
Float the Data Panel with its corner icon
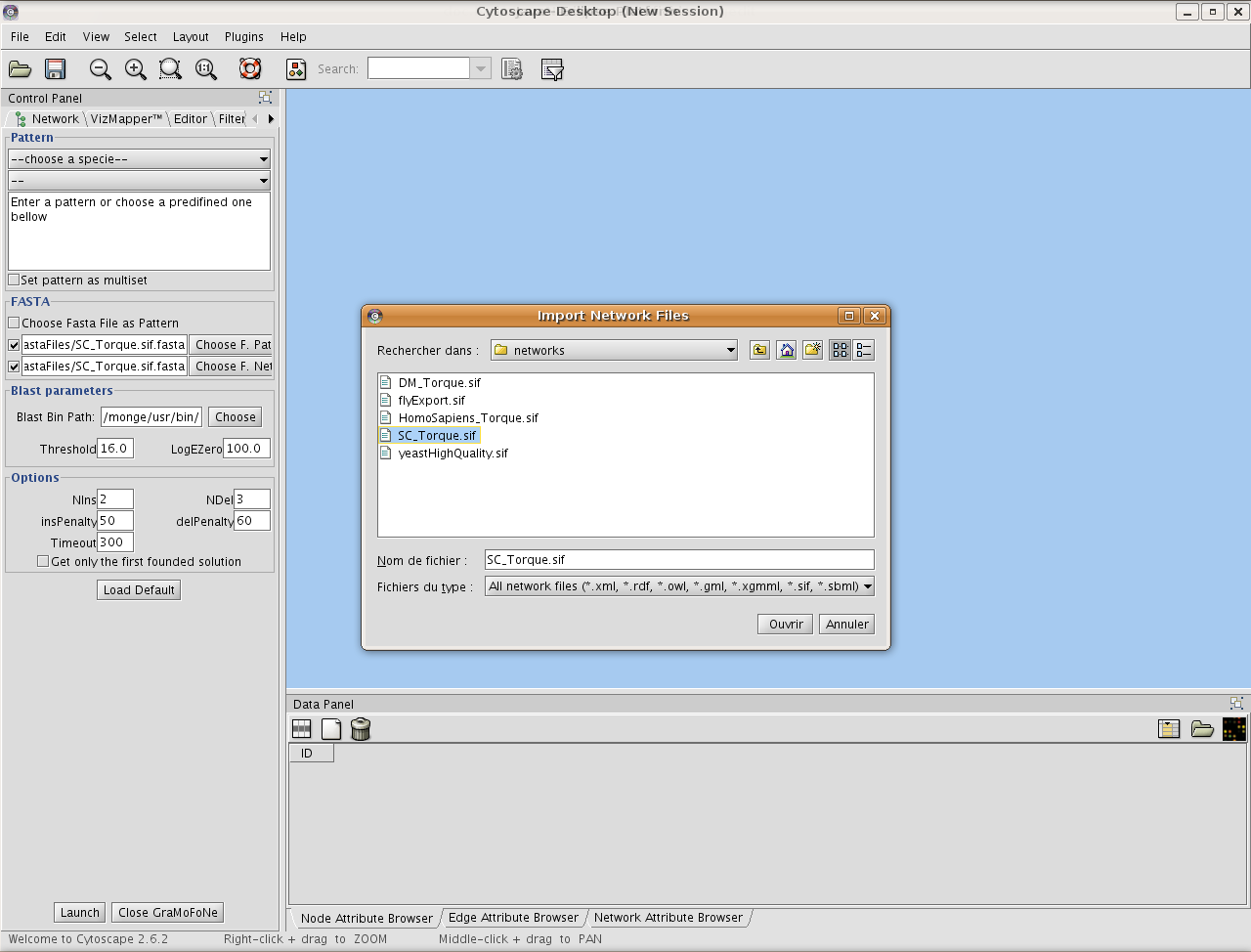tap(1236, 704)
